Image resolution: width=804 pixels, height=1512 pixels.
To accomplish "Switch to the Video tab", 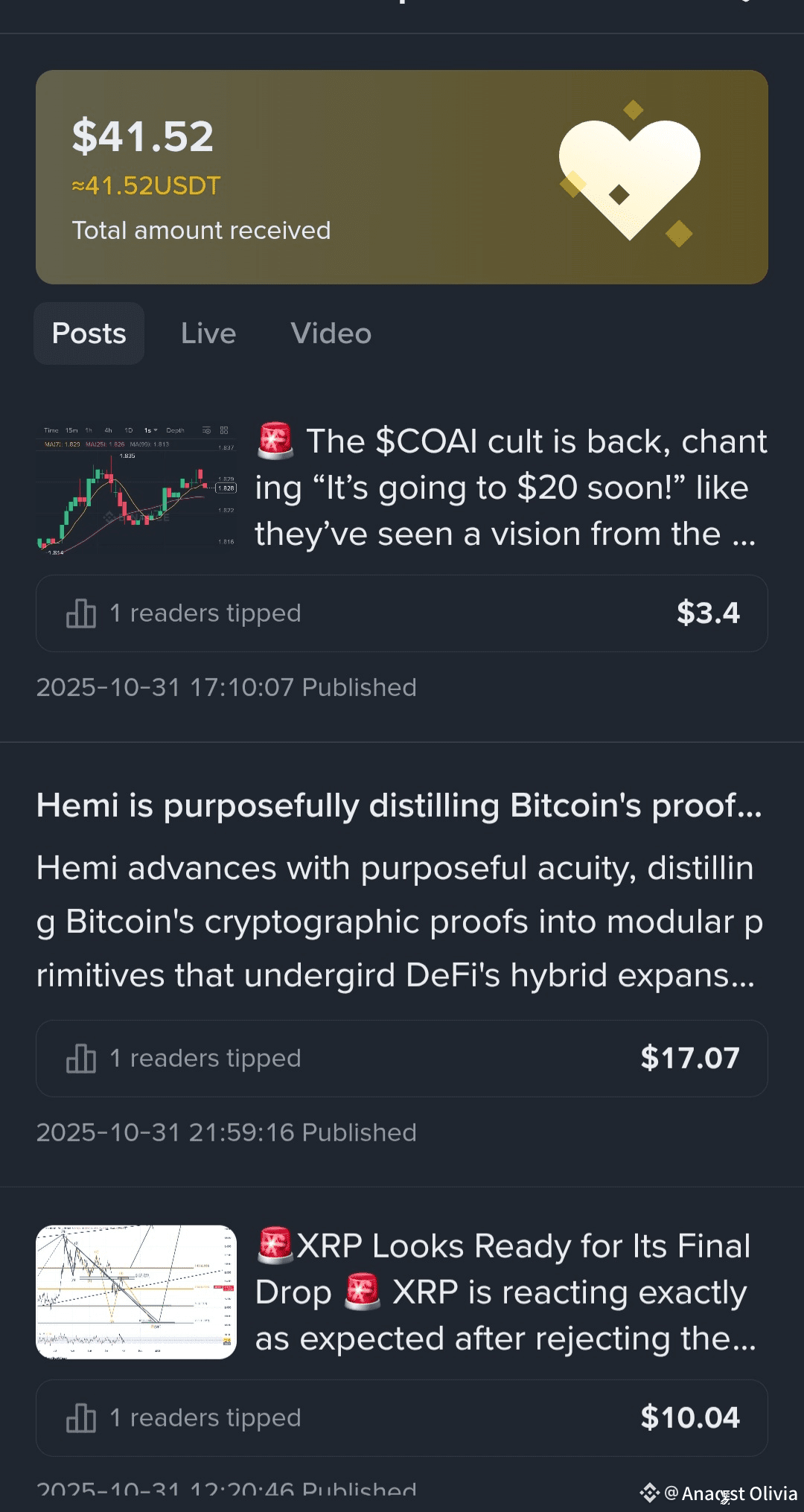I will [x=331, y=334].
